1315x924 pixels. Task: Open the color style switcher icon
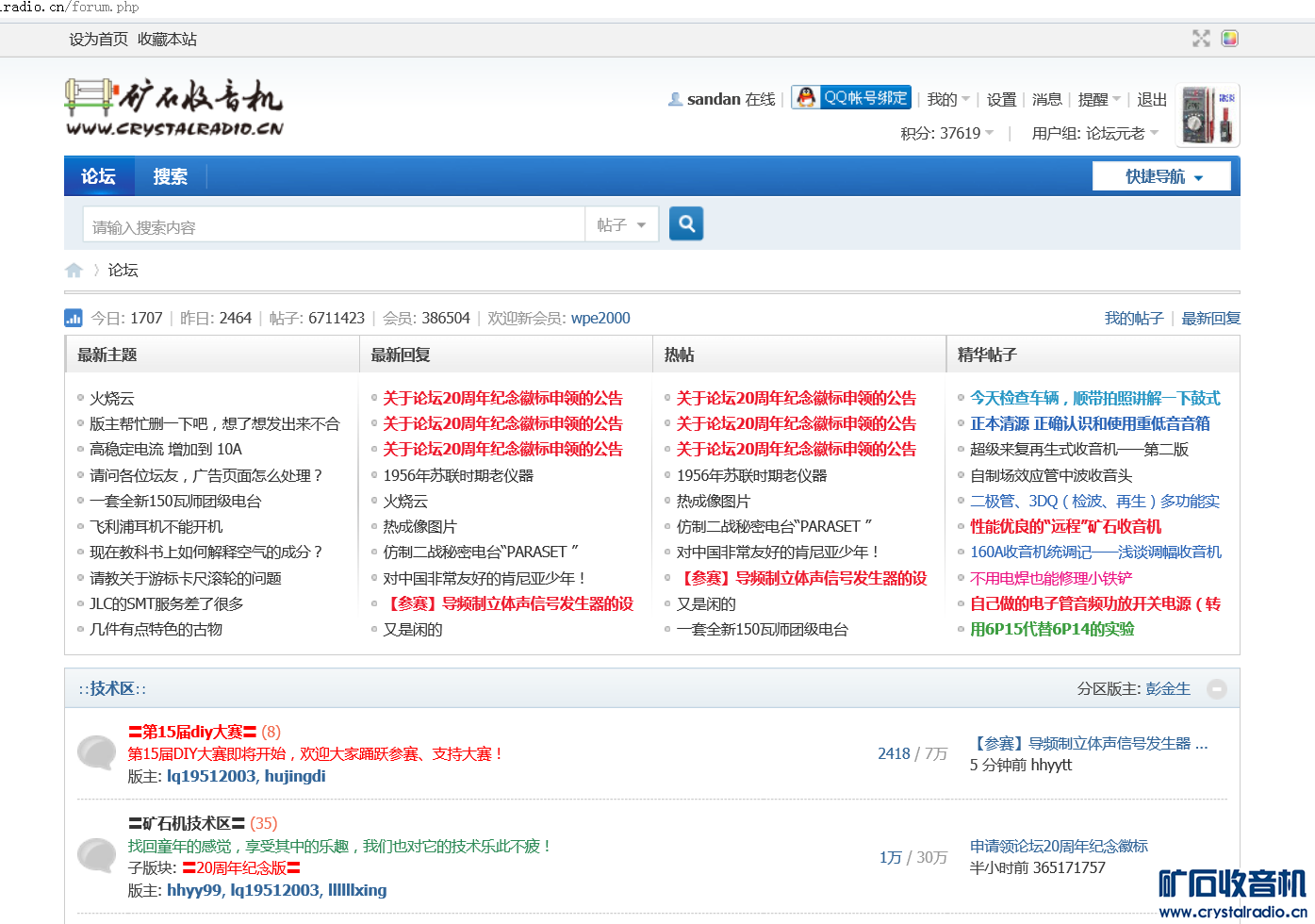coord(1229,39)
